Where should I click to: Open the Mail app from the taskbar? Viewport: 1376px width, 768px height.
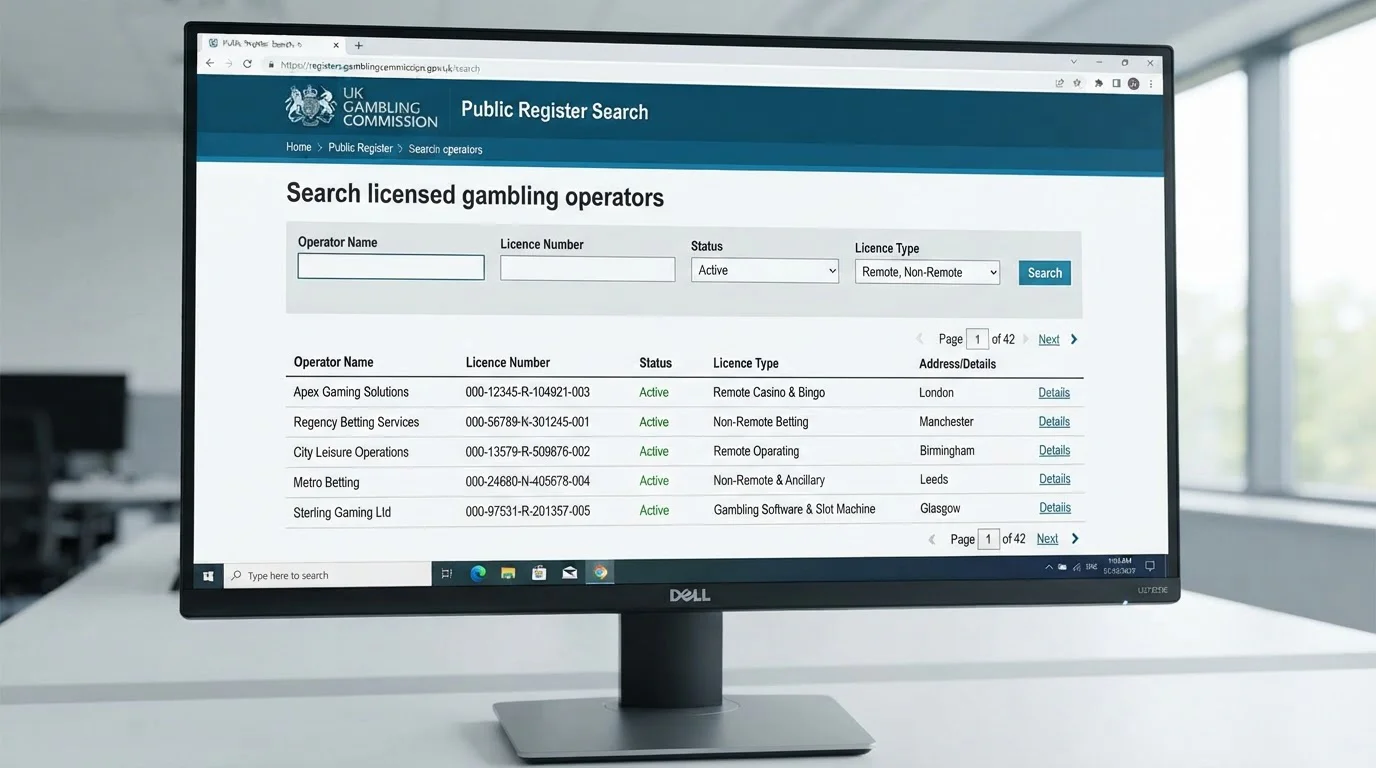coord(570,573)
